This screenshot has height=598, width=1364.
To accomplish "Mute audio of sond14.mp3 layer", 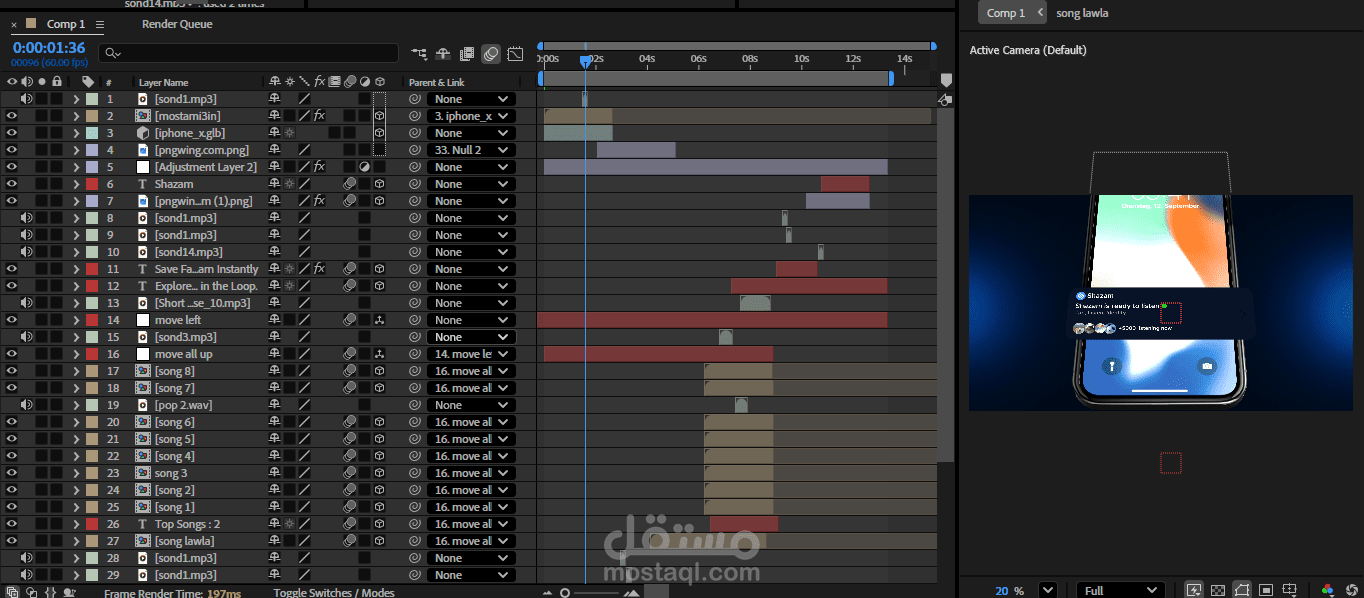I will click(x=27, y=252).
